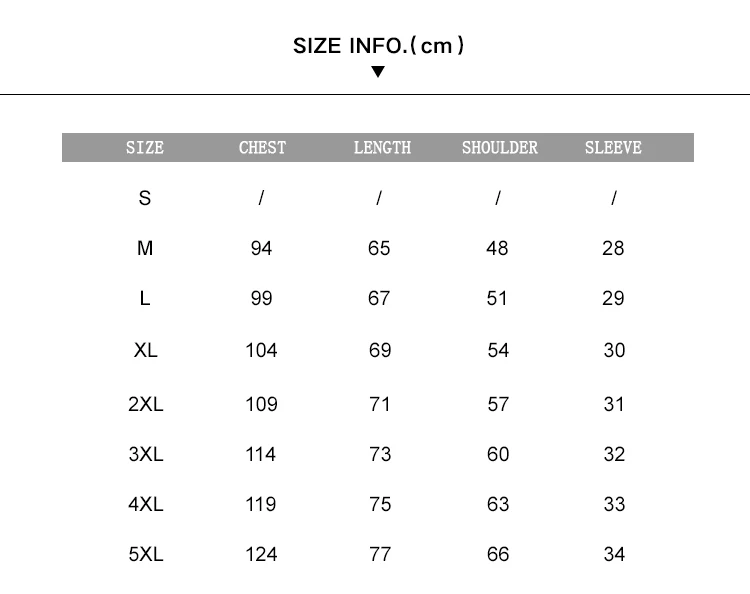Click shoulder value 54 for size XL
The width and height of the screenshot is (750, 594).
tap(498, 350)
